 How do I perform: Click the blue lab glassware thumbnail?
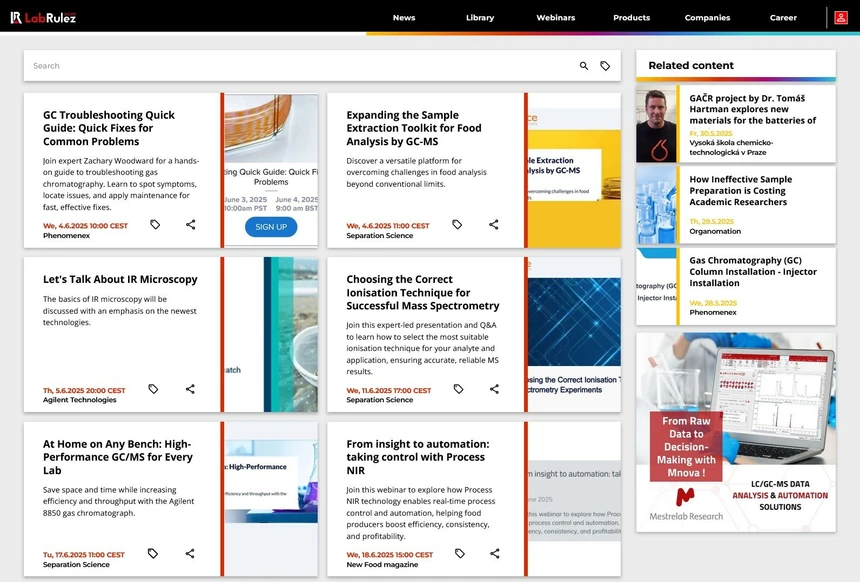click(656, 205)
